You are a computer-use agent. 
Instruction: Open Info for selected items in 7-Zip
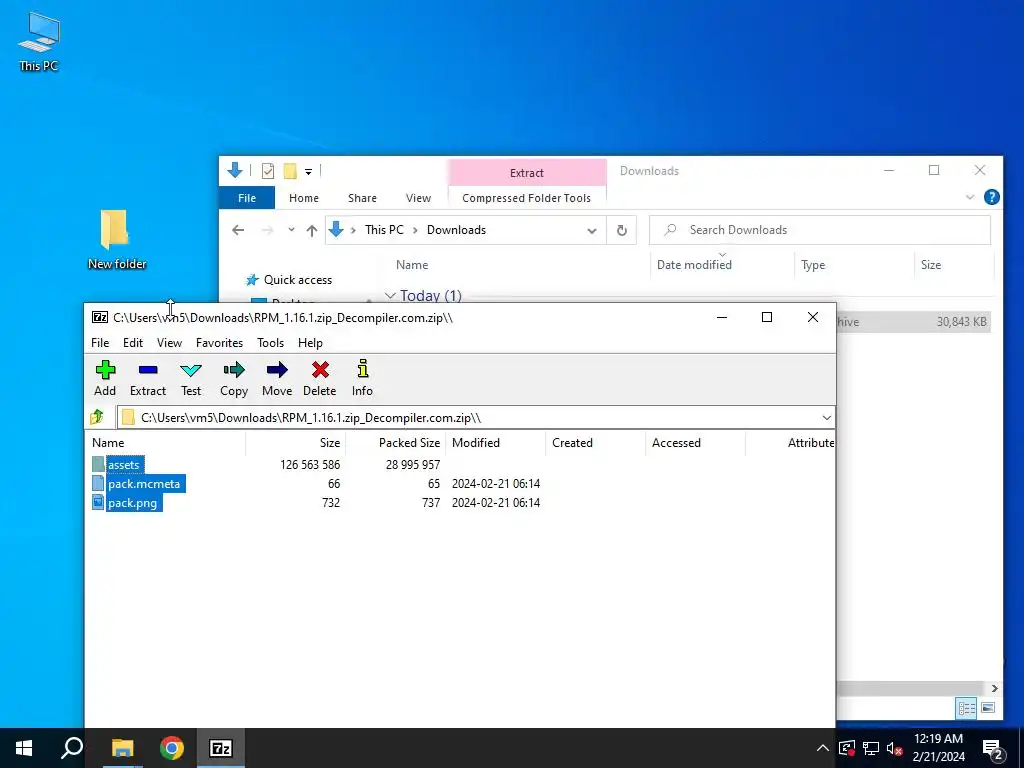(x=362, y=378)
